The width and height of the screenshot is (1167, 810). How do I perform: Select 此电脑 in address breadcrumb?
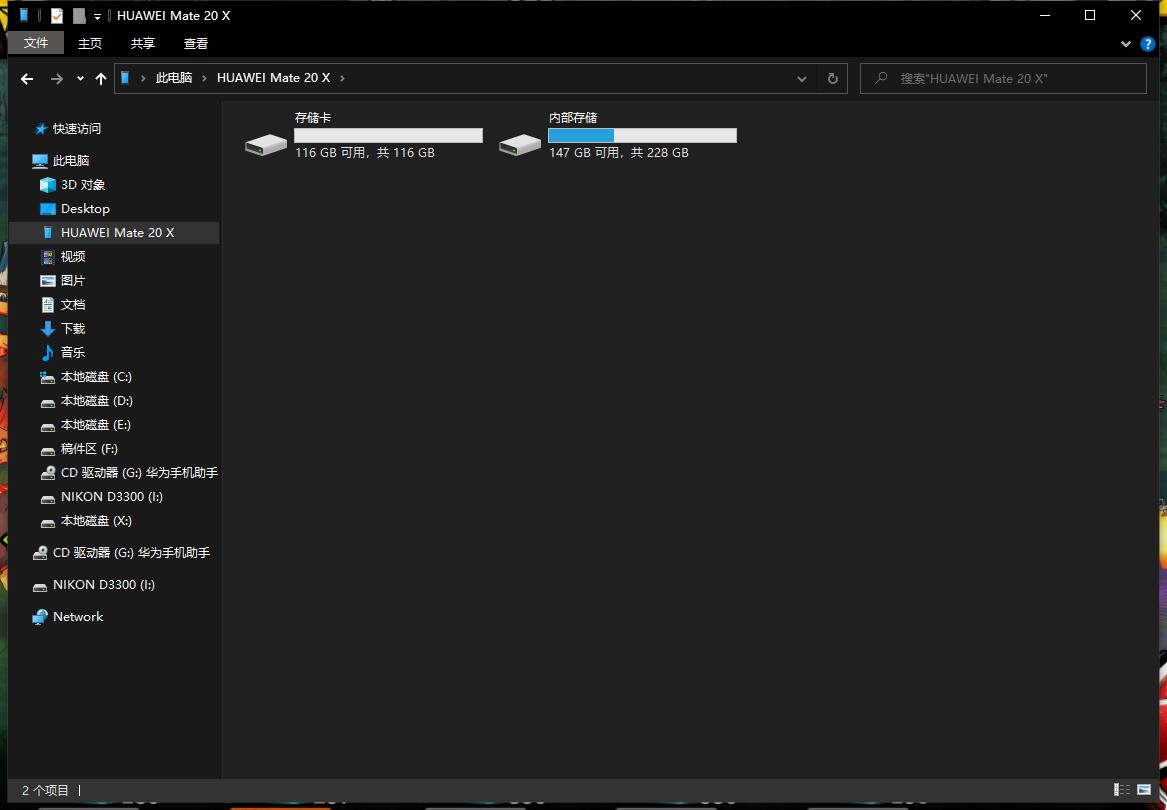[174, 78]
